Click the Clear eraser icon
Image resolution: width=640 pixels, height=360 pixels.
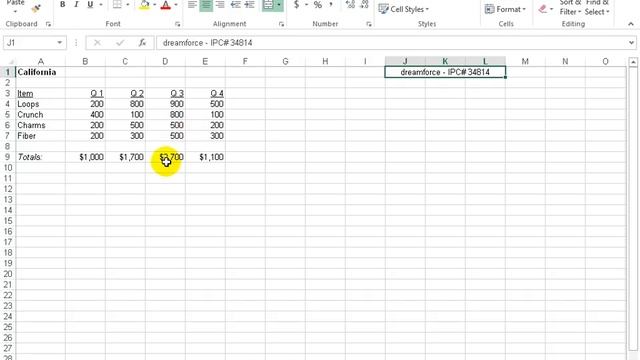point(542,9)
